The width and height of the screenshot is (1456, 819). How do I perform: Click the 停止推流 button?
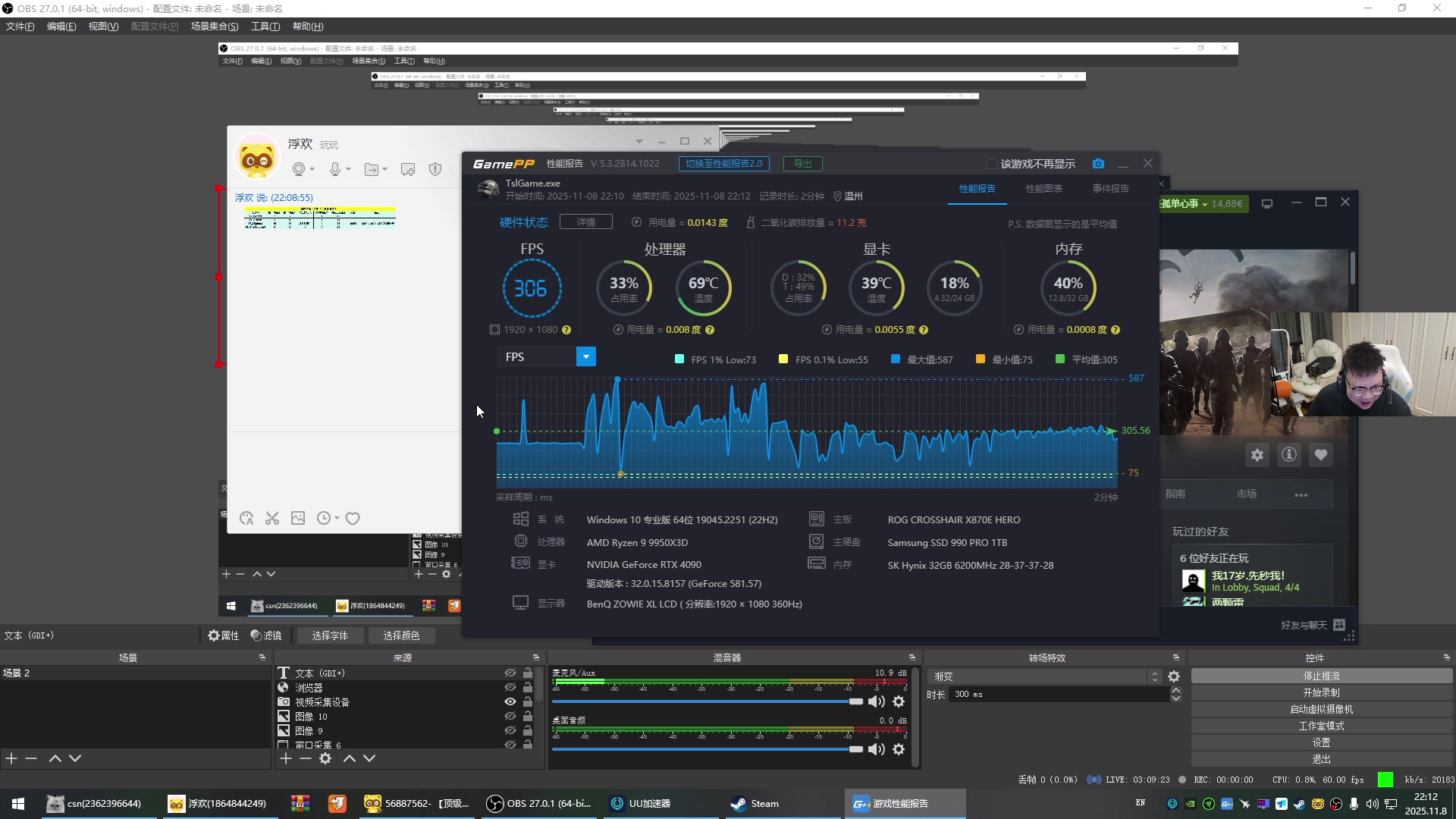pos(1321,676)
